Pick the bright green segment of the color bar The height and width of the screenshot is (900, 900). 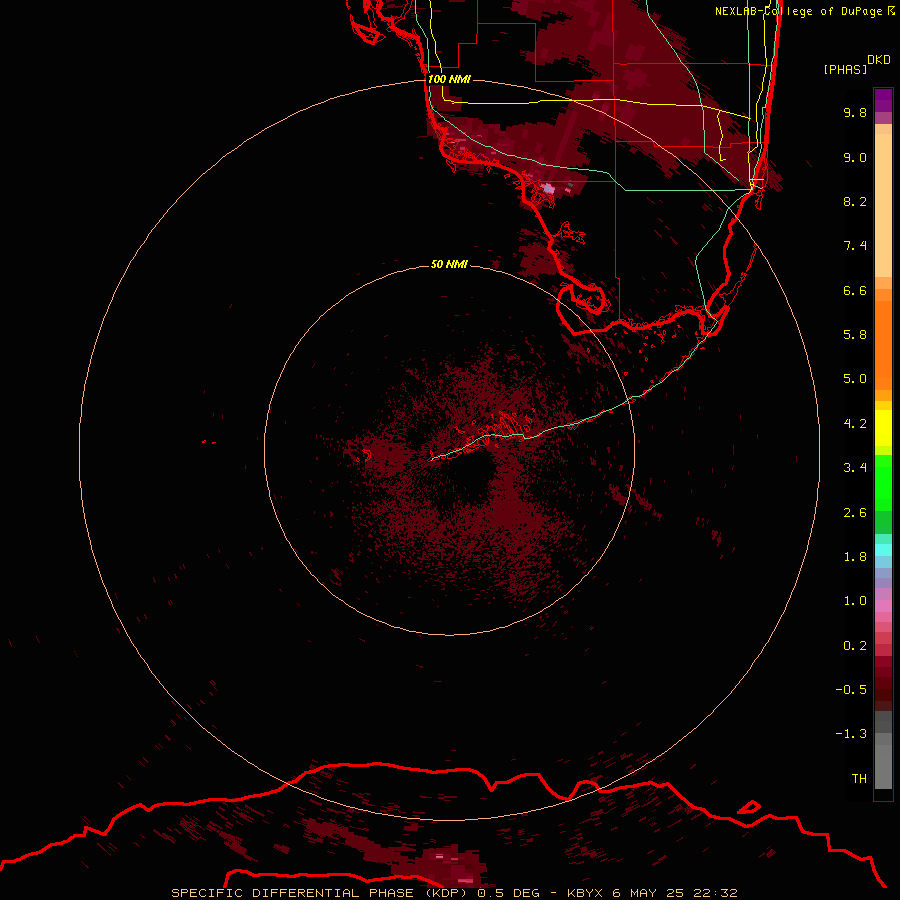click(x=883, y=482)
